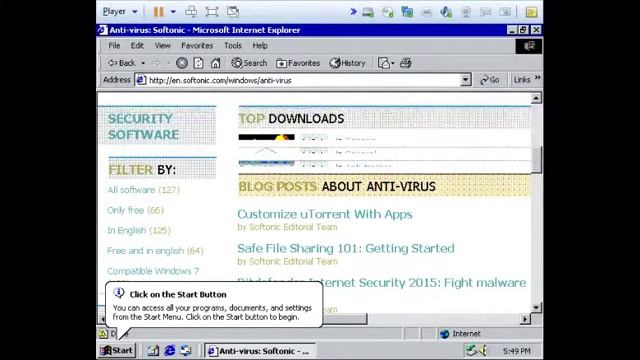Click the Back button
This screenshot has width=640, height=360.
click(121, 63)
